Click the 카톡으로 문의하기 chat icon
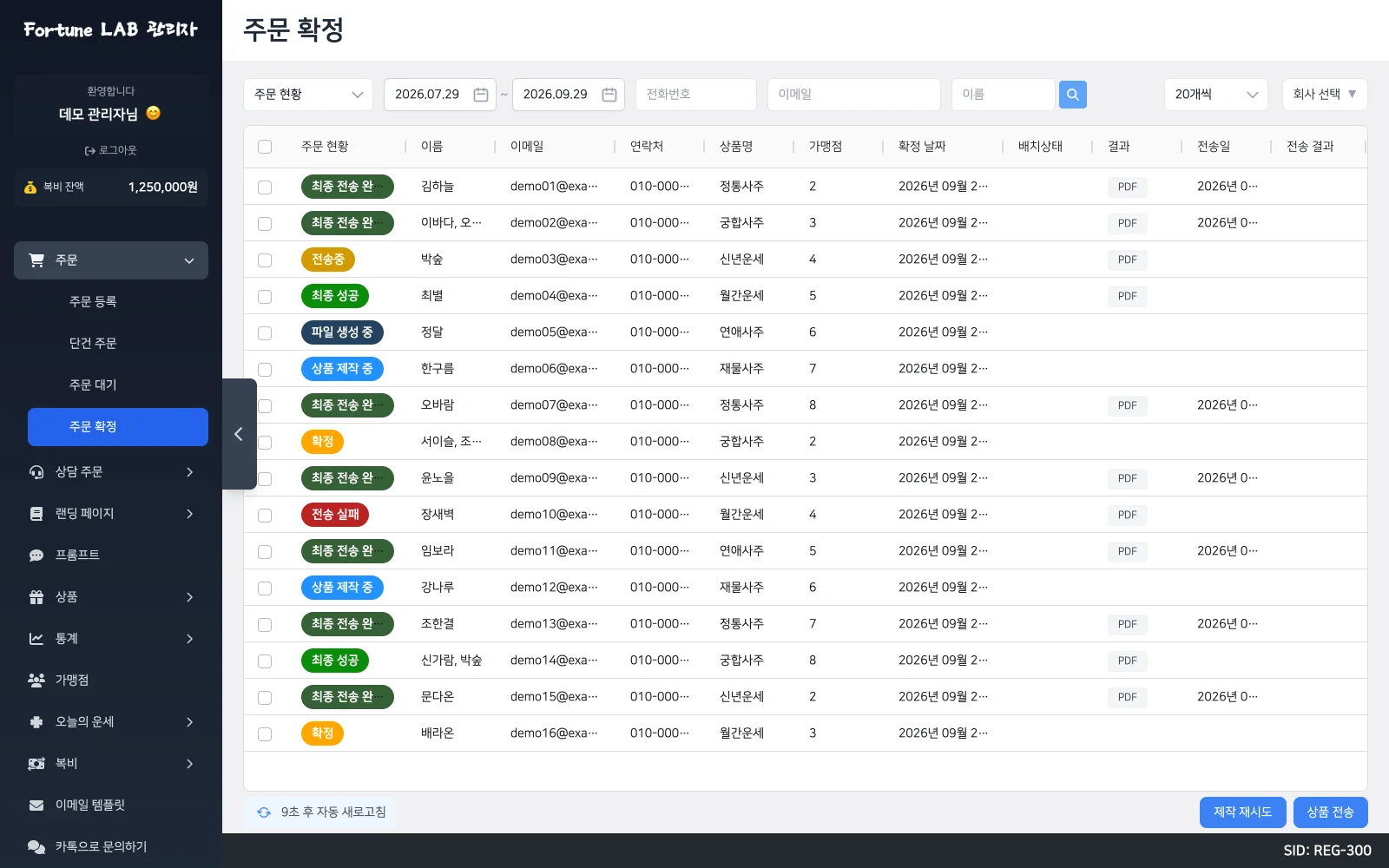1389x868 pixels. pos(36,847)
